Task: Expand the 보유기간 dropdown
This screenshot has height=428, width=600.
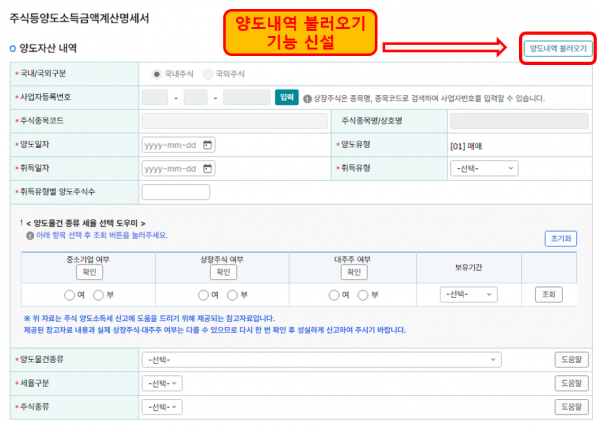Action: [468, 295]
